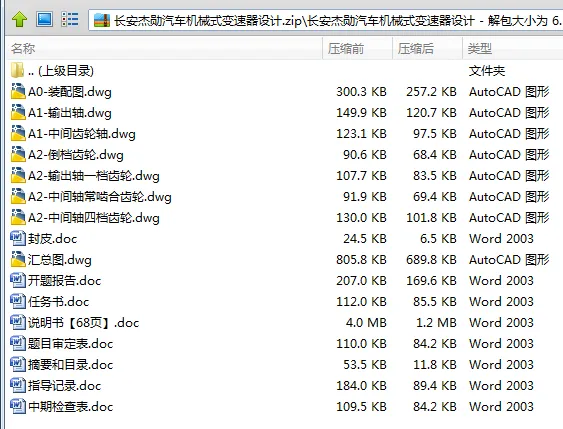Select file 摘要和目录.doc
563x429 pixels.
(70, 365)
